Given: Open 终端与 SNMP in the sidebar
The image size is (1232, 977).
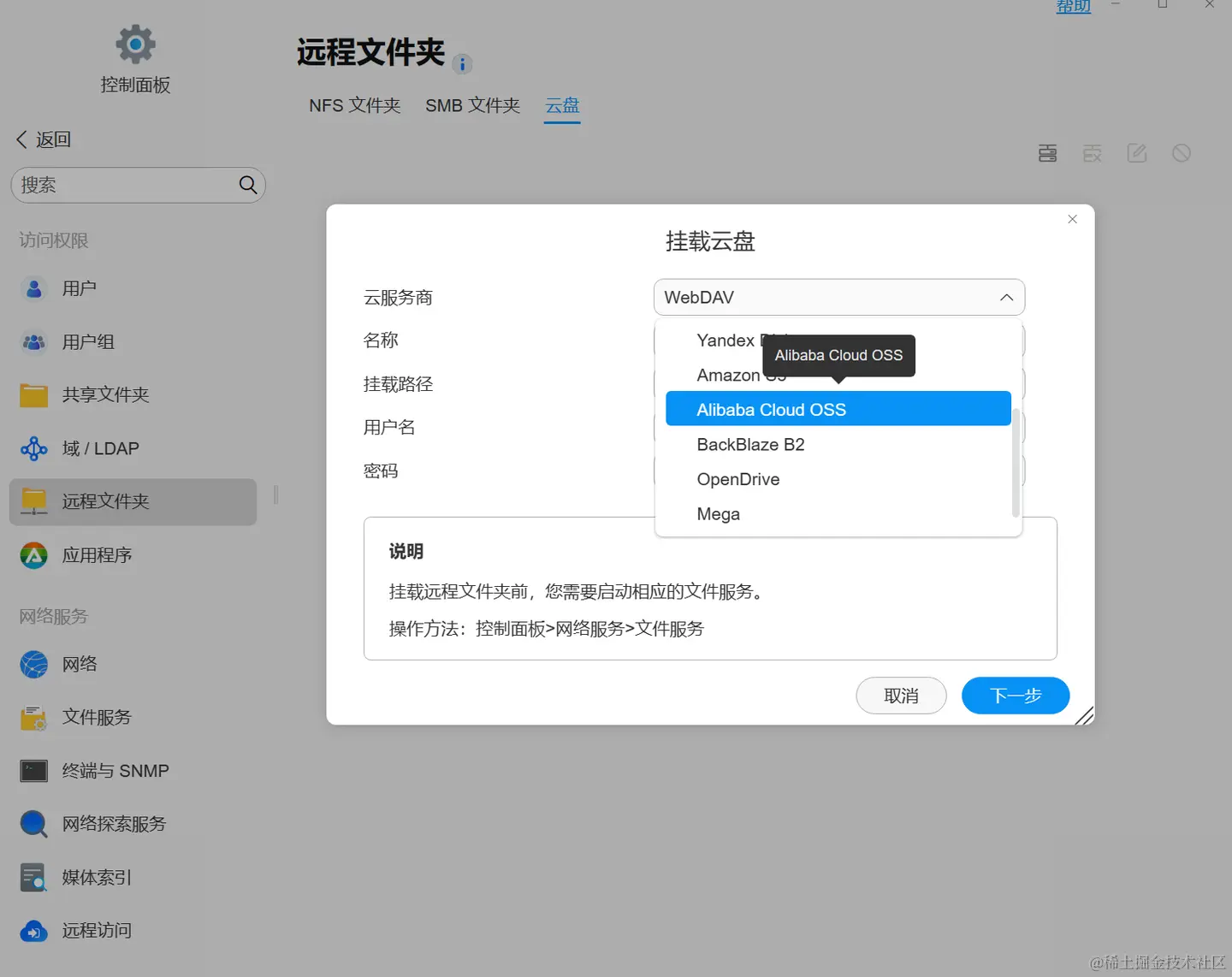Looking at the screenshot, I should click(x=133, y=771).
